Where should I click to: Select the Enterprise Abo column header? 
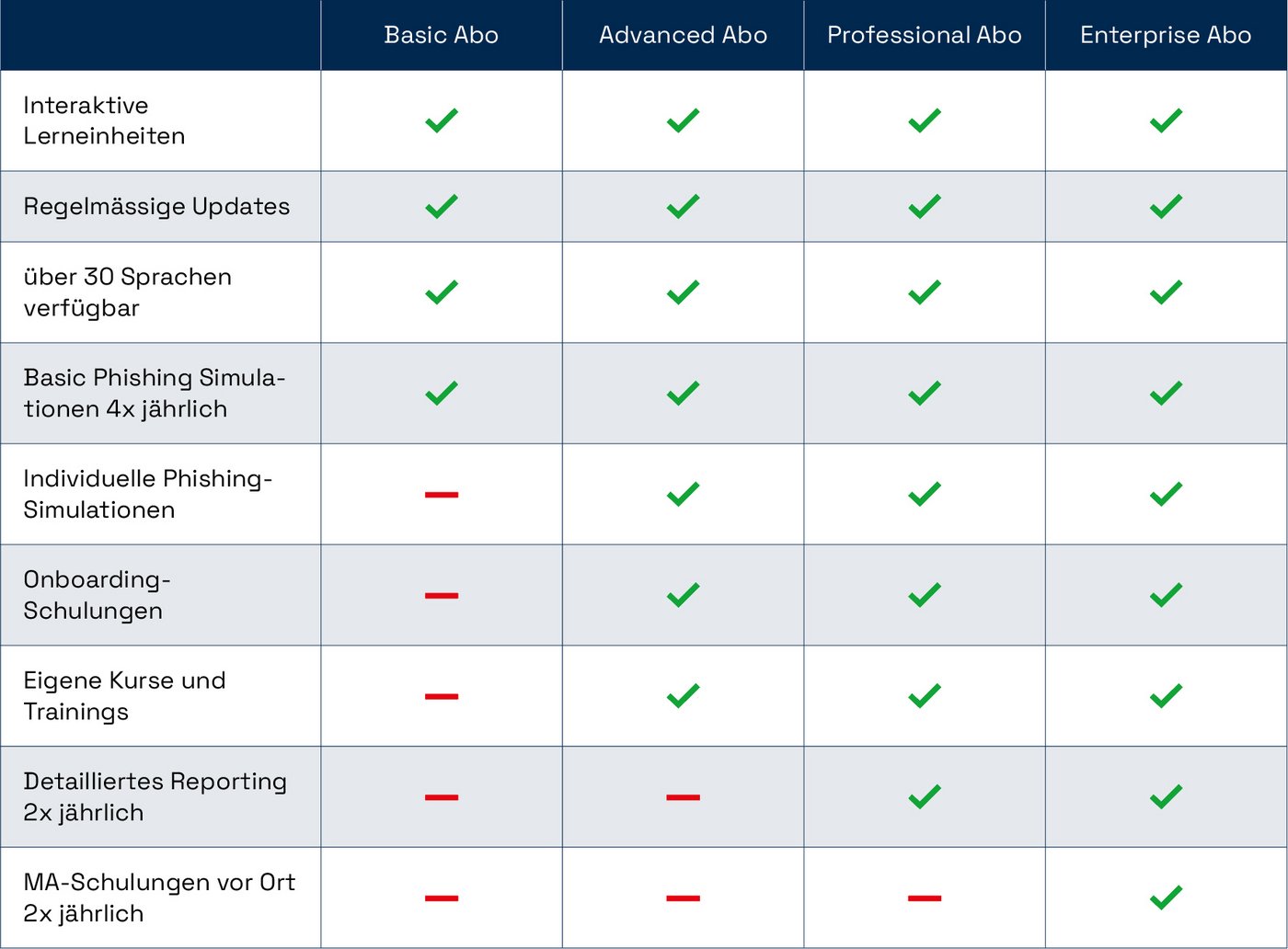[x=1166, y=35]
